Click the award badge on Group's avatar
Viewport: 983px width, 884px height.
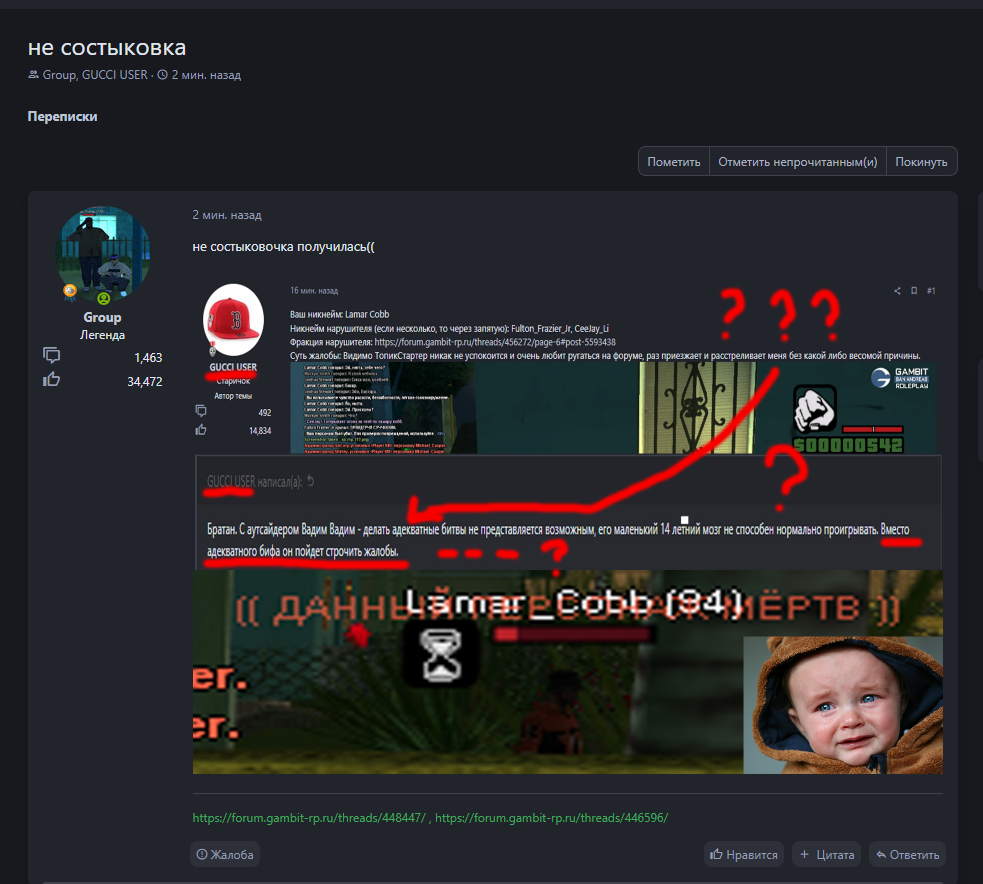(x=70, y=292)
